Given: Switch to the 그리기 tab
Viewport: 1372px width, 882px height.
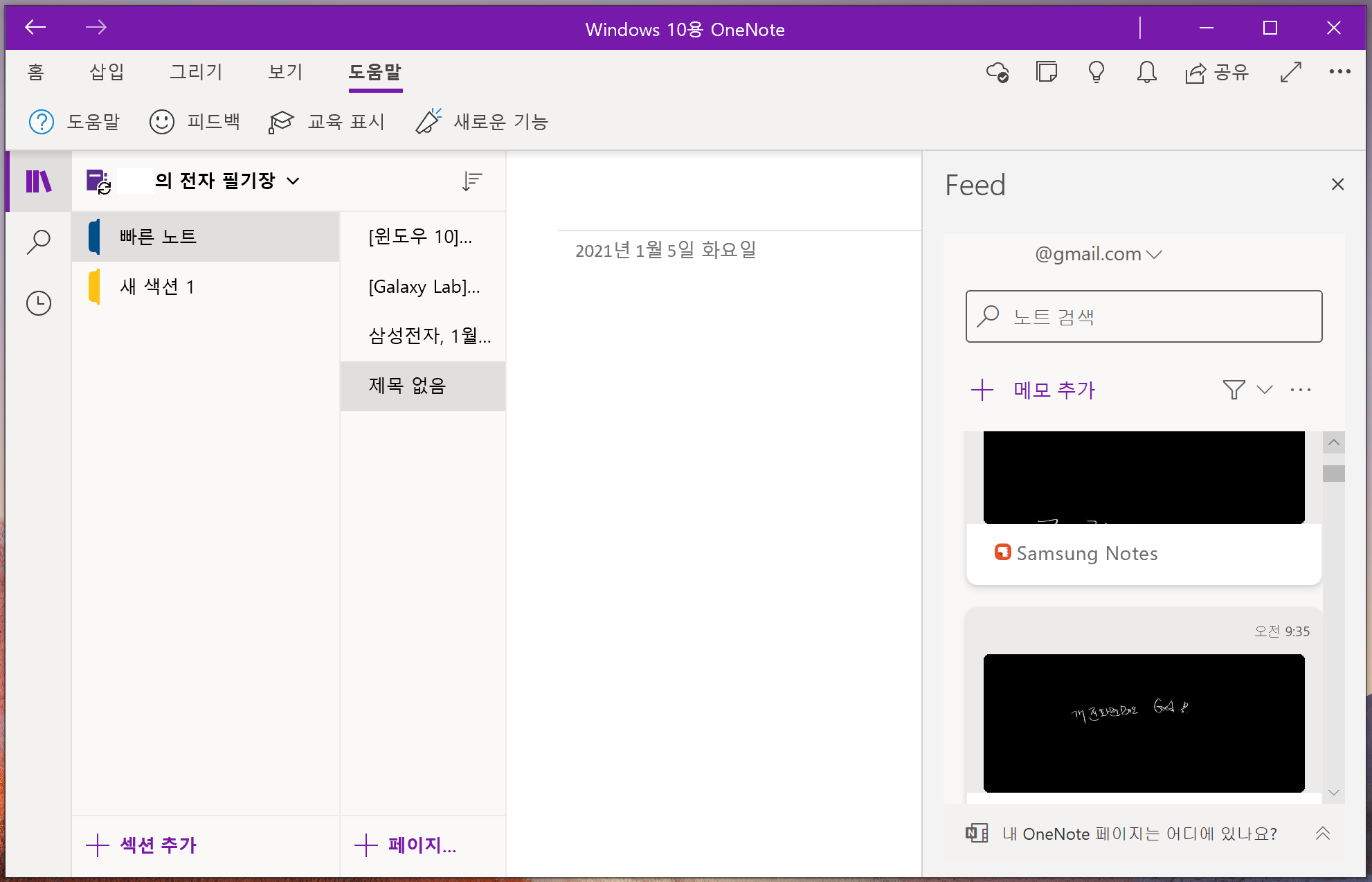Looking at the screenshot, I should (x=196, y=72).
